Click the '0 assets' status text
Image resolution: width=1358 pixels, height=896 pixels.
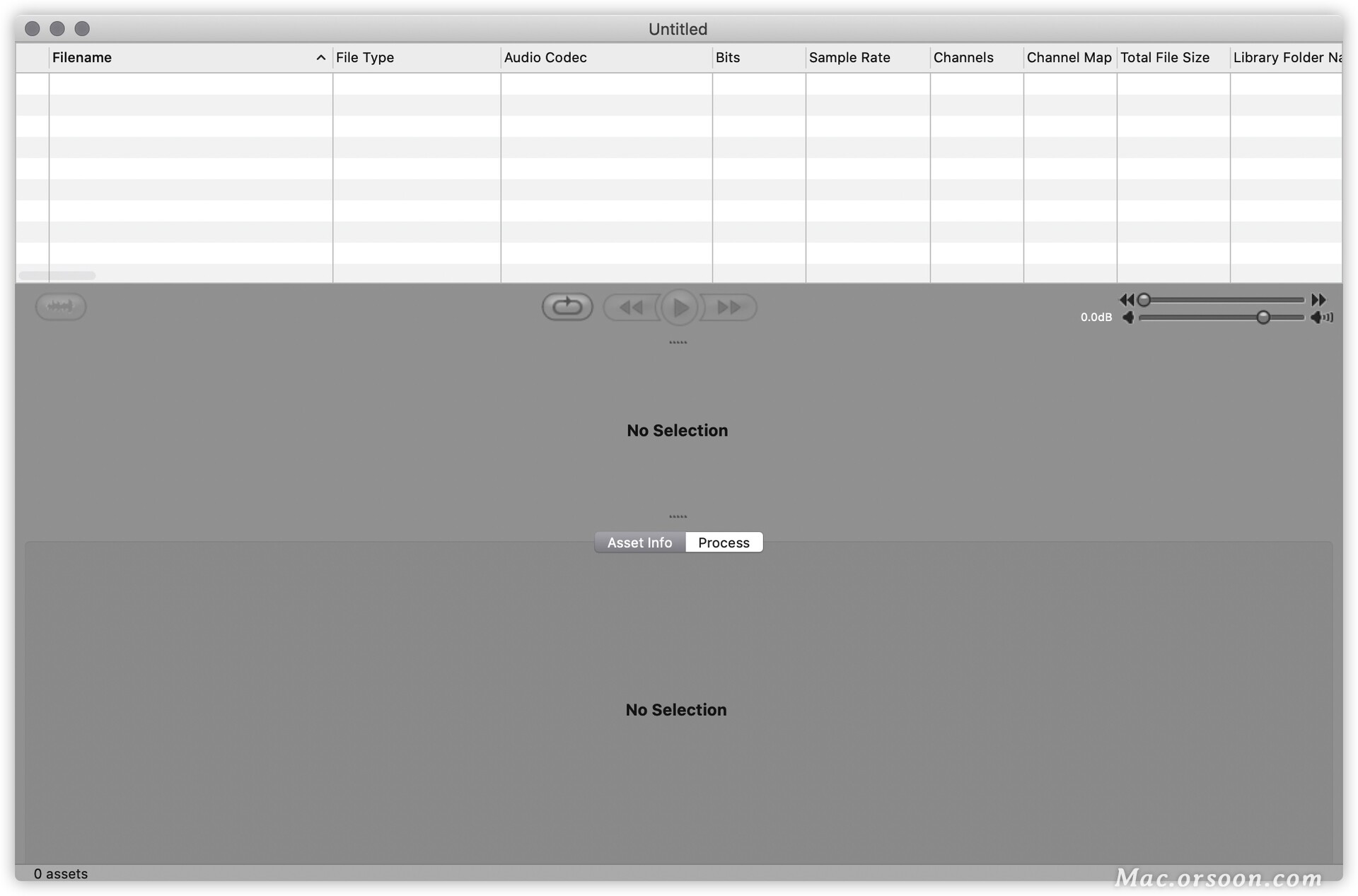coord(61,873)
